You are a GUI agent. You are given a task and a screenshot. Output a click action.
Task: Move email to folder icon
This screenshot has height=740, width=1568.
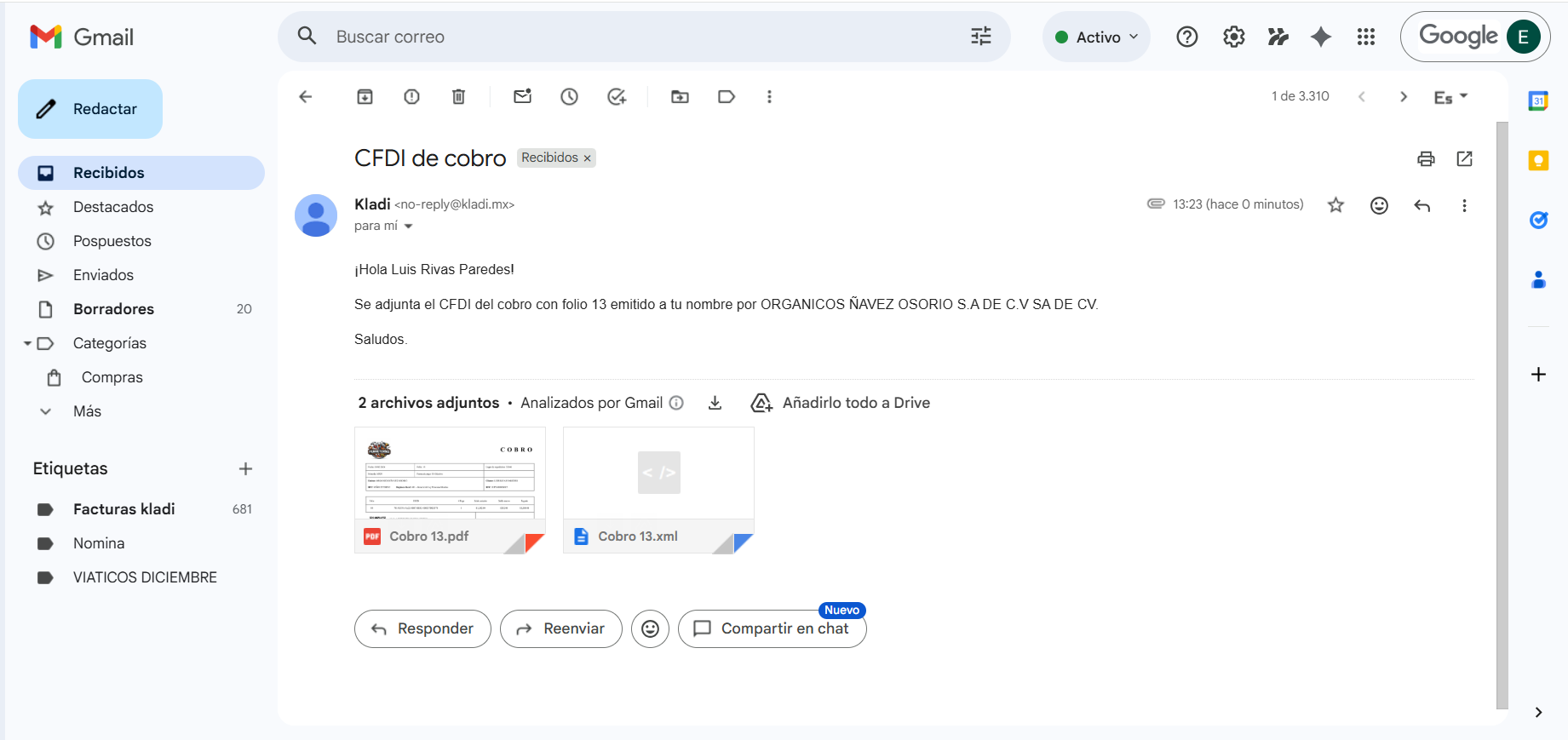(680, 97)
